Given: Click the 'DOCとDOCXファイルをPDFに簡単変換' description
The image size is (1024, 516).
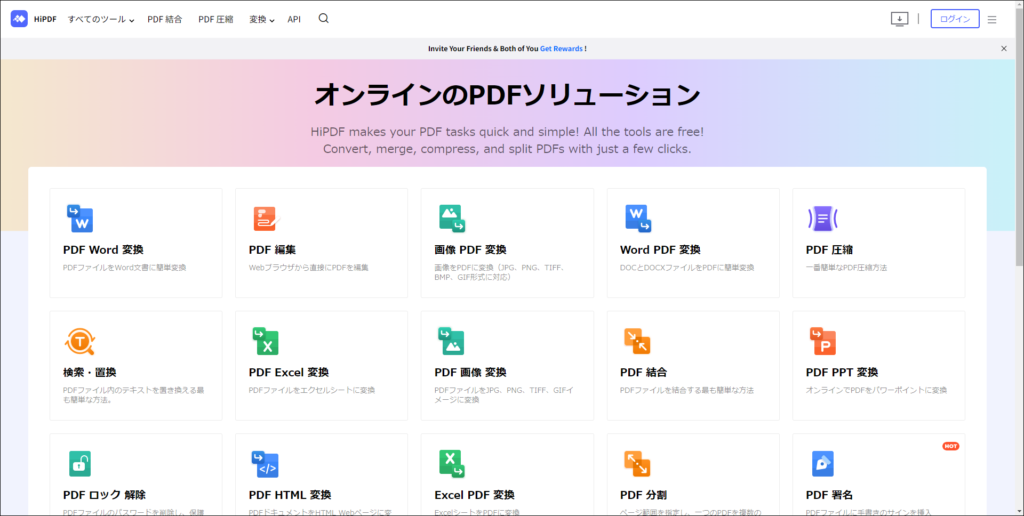Looking at the screenshot, I should [687, 268].
